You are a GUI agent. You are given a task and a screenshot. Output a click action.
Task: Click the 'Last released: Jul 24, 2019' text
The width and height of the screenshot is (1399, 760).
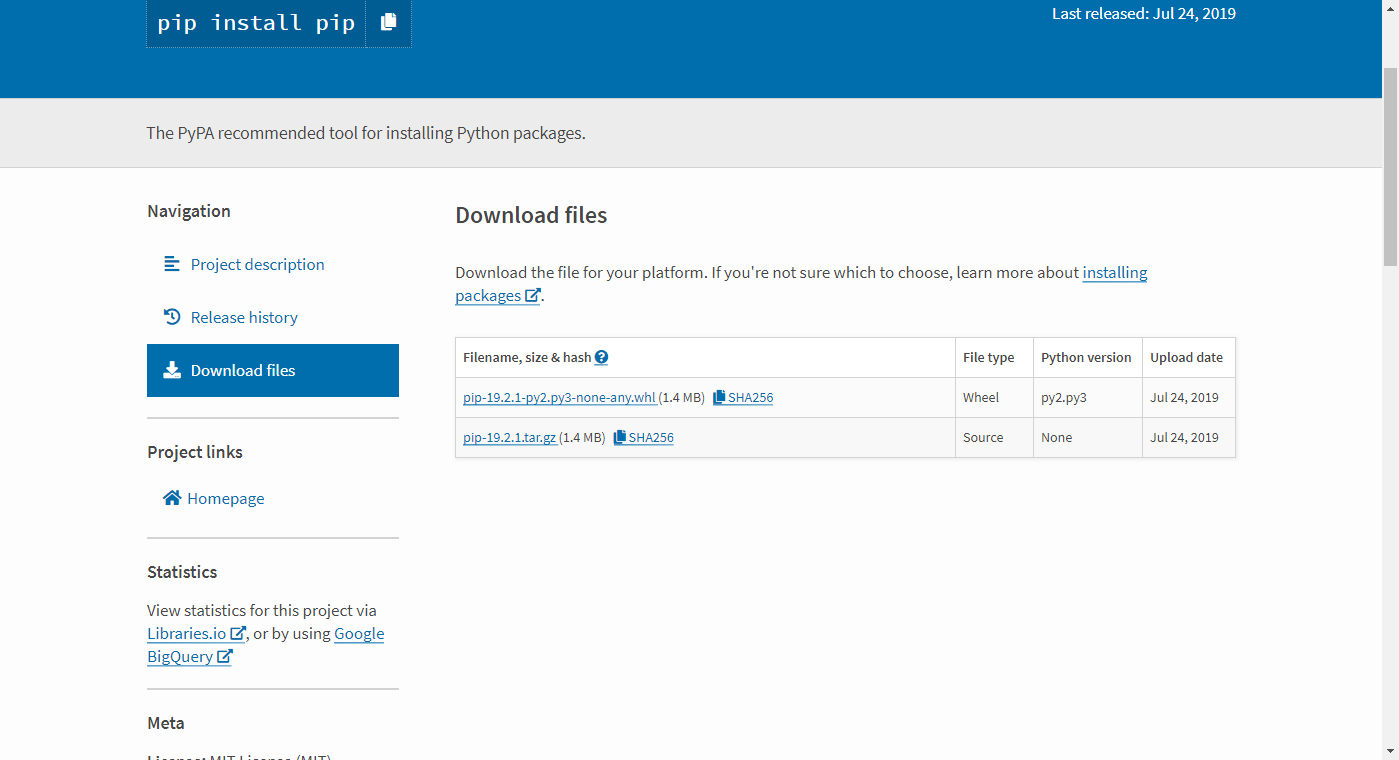tap(1144, 14)
